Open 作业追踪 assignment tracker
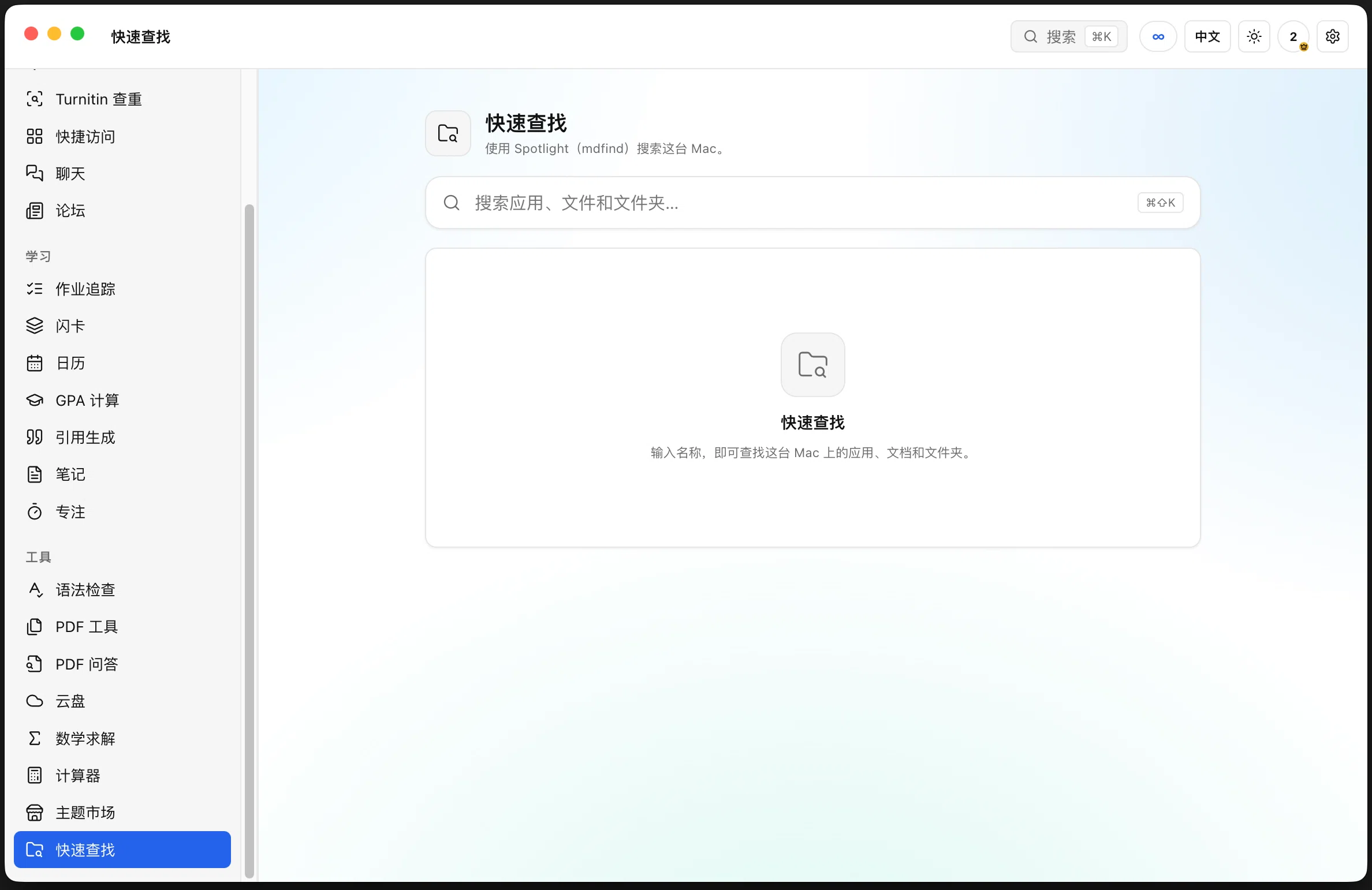This screenshot has width=1372, height=890. click(122, 289)
